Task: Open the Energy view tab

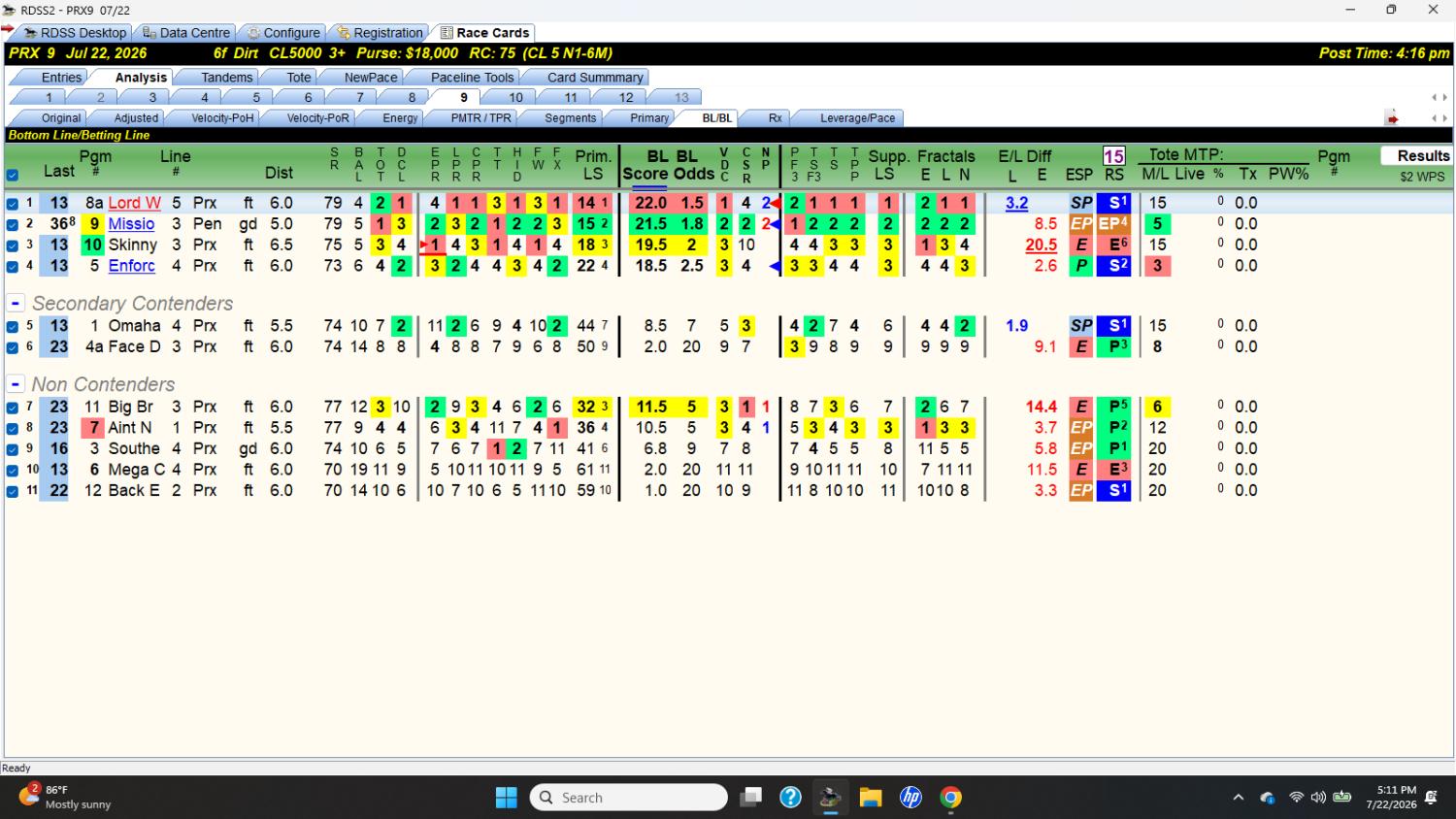Action: point(400,117)
